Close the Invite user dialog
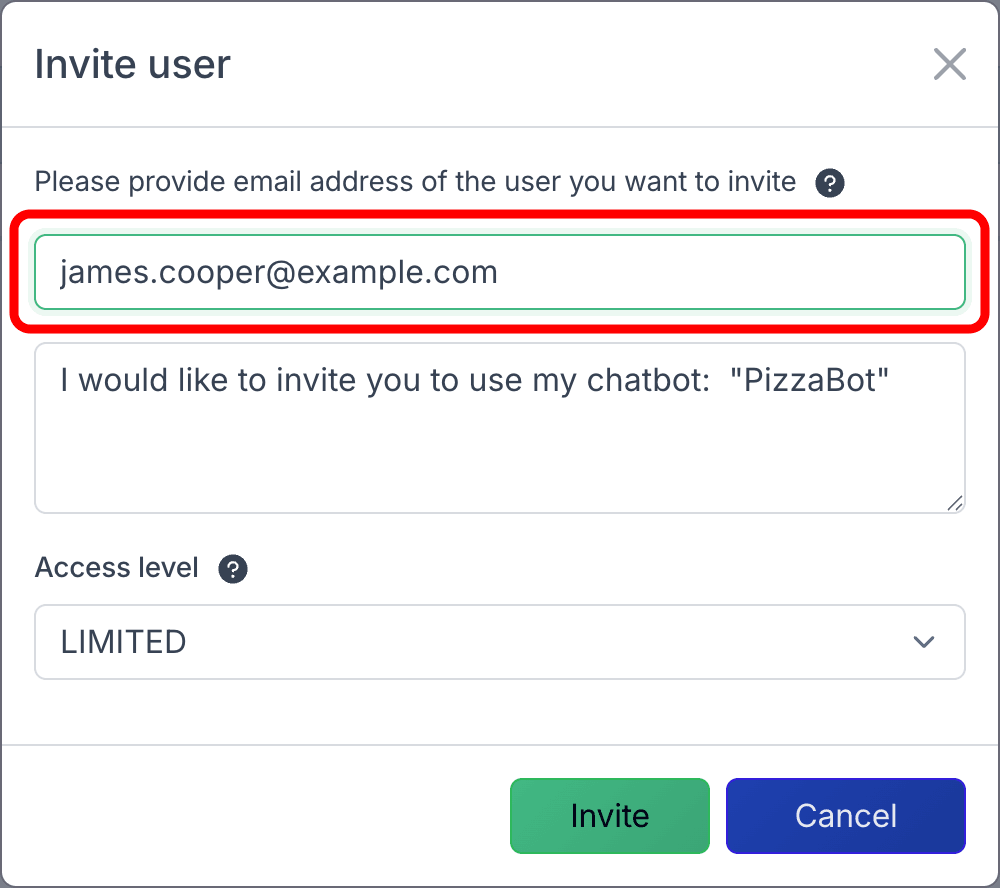The width and height of the screenshot is (1000, 888). (949, 65)
